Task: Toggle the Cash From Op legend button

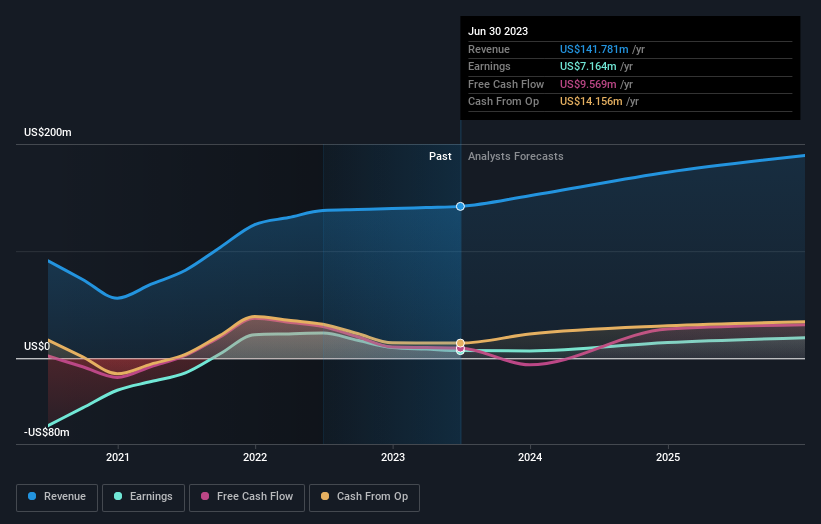Action: click(364, 497)
